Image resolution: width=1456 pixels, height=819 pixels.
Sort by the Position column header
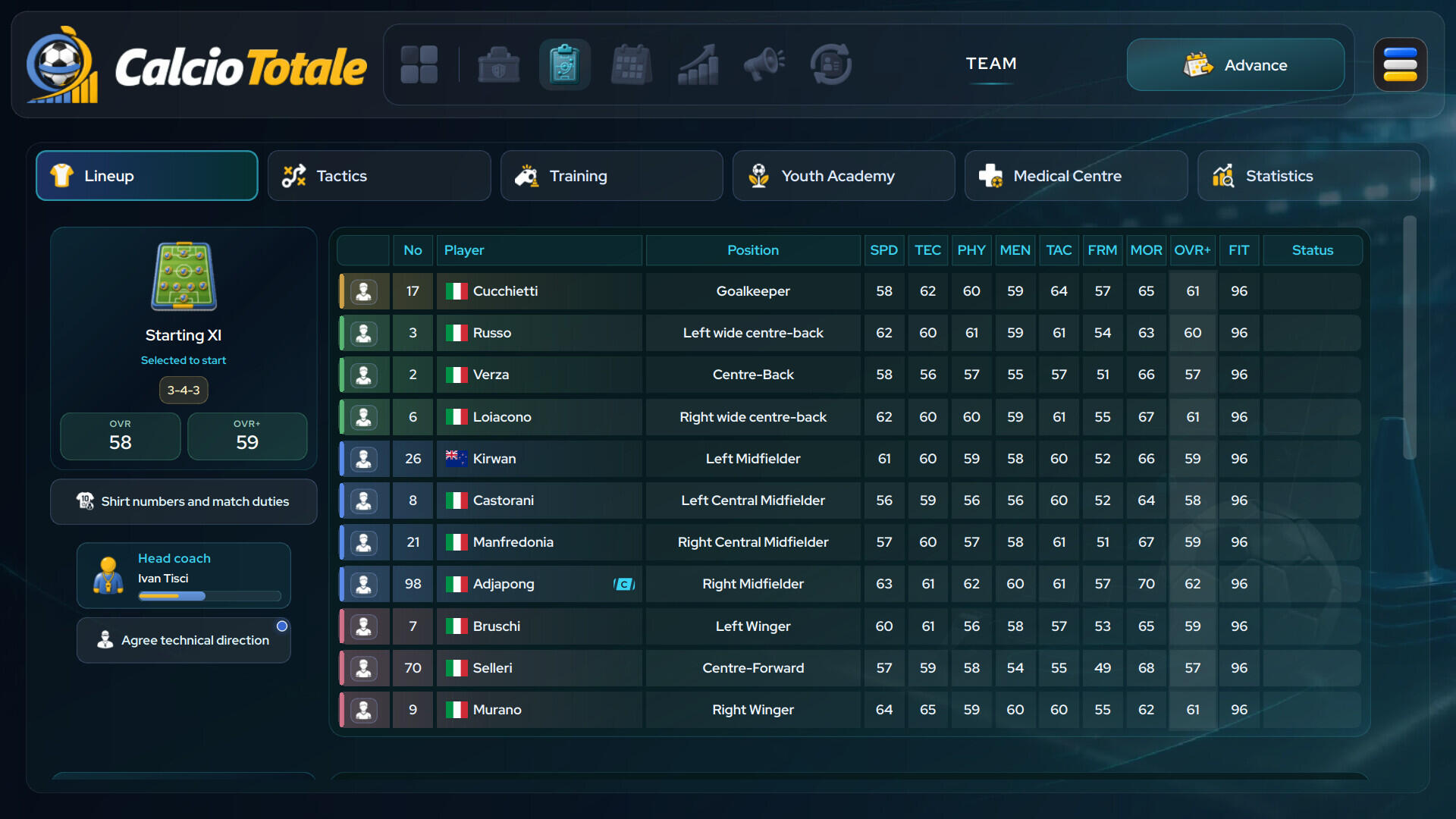753,250
